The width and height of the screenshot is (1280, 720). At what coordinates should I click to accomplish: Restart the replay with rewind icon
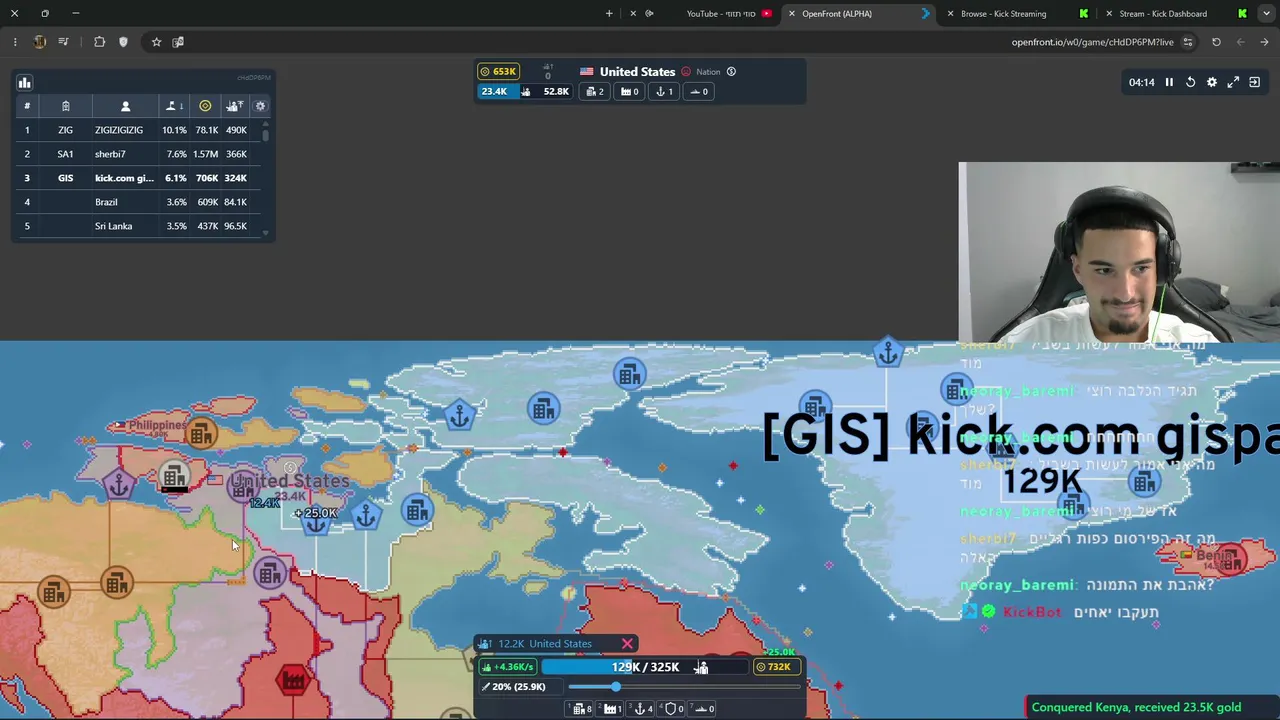(1190, 83)
